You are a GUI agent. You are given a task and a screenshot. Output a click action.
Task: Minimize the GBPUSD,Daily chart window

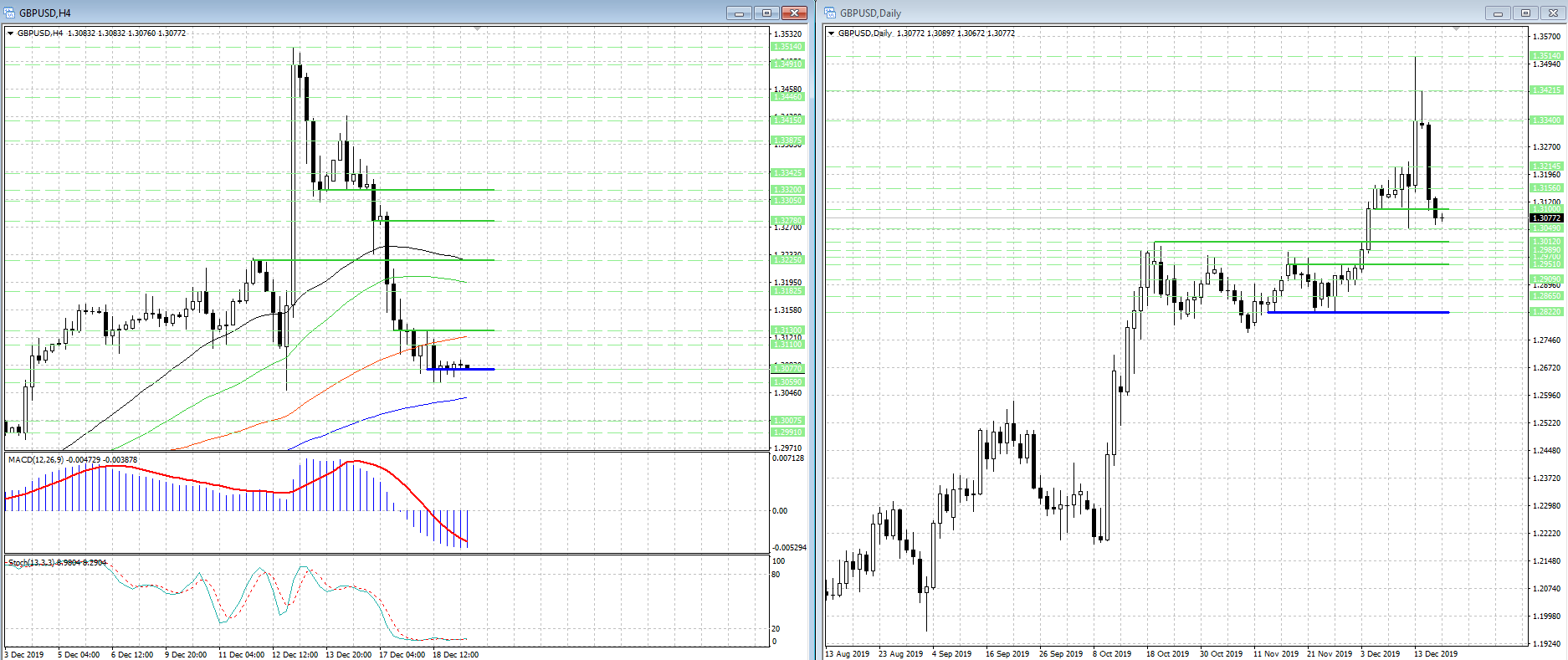1498,13
